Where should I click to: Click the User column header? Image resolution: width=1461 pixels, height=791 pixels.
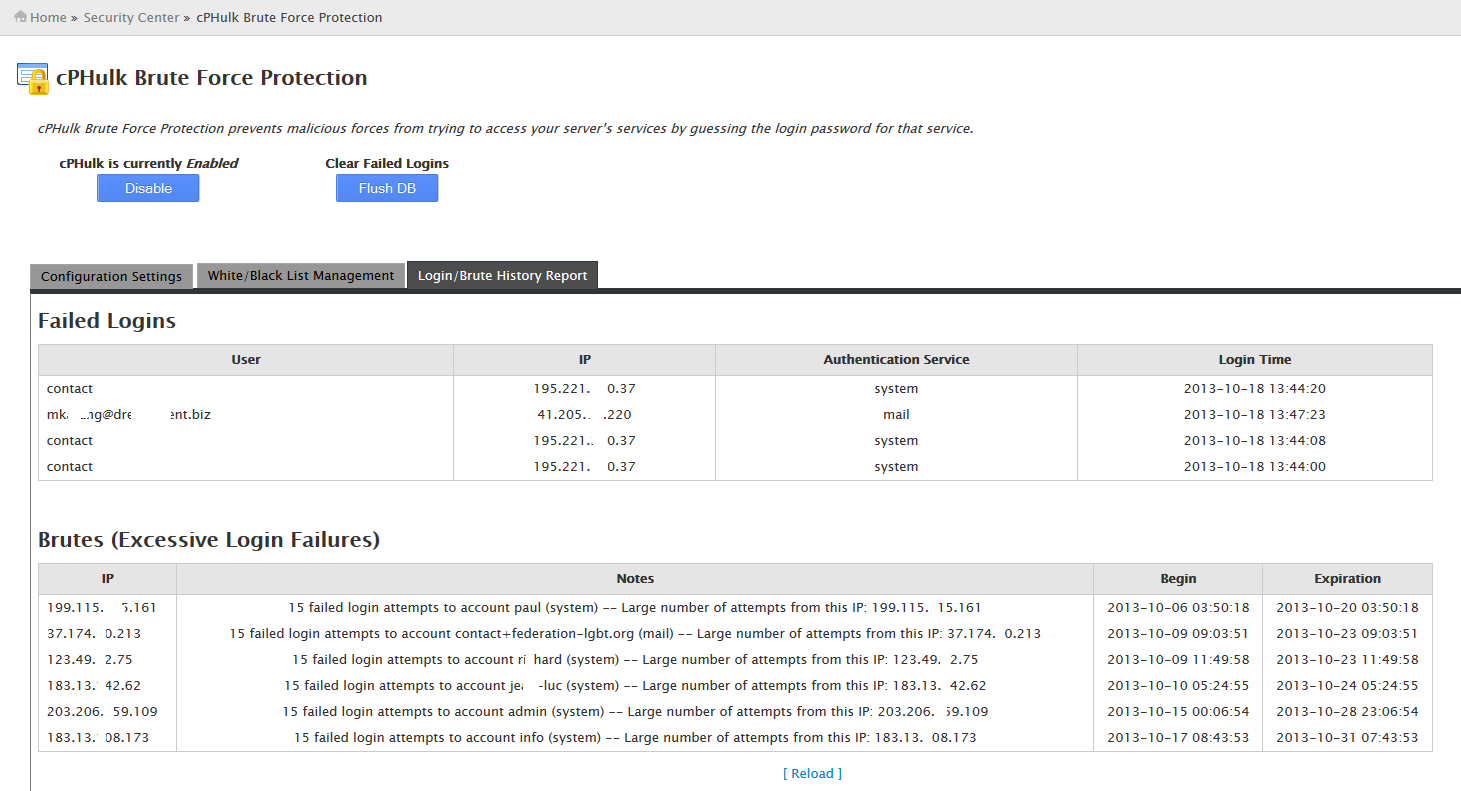click(x=246, y=360)
